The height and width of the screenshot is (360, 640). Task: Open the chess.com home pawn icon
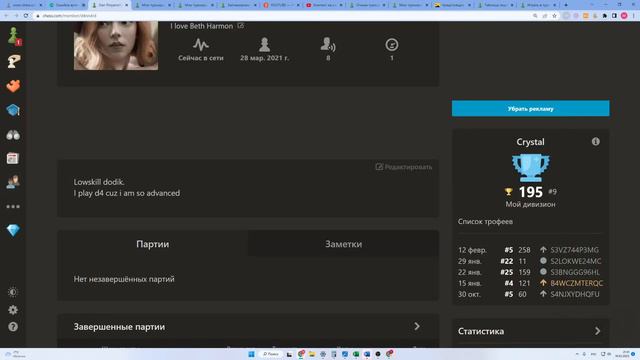click(x=13, y=36)
